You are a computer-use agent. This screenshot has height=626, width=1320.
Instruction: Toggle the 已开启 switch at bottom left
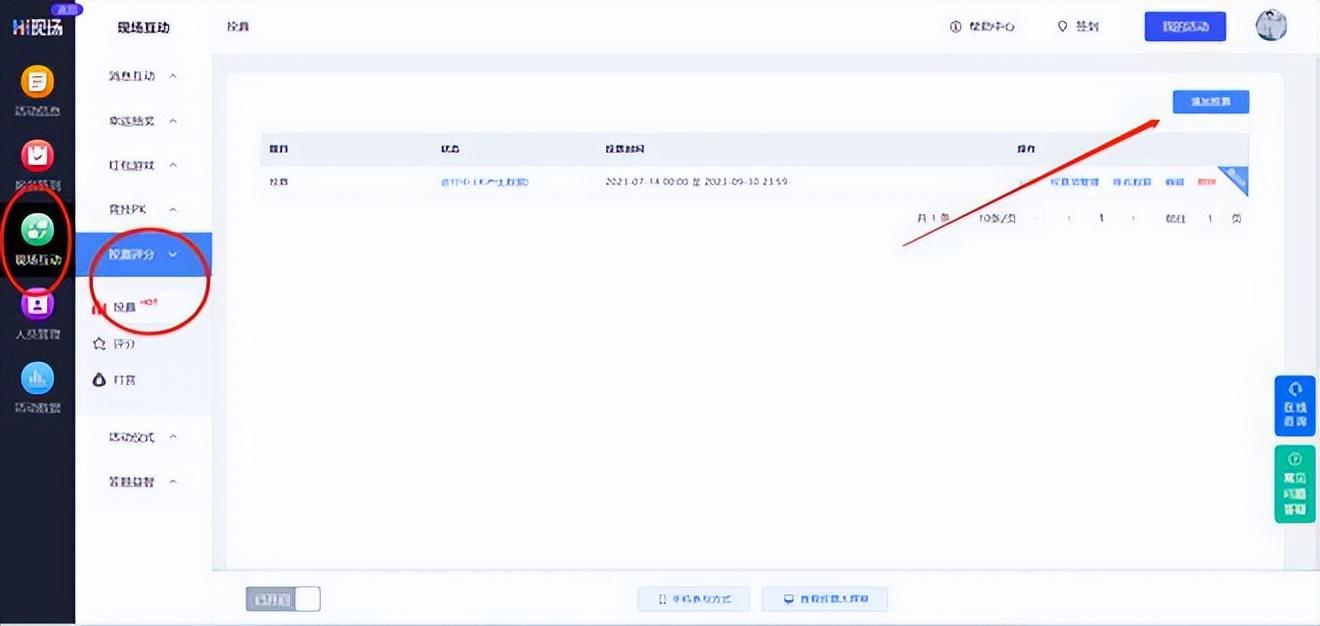(283, 599)
